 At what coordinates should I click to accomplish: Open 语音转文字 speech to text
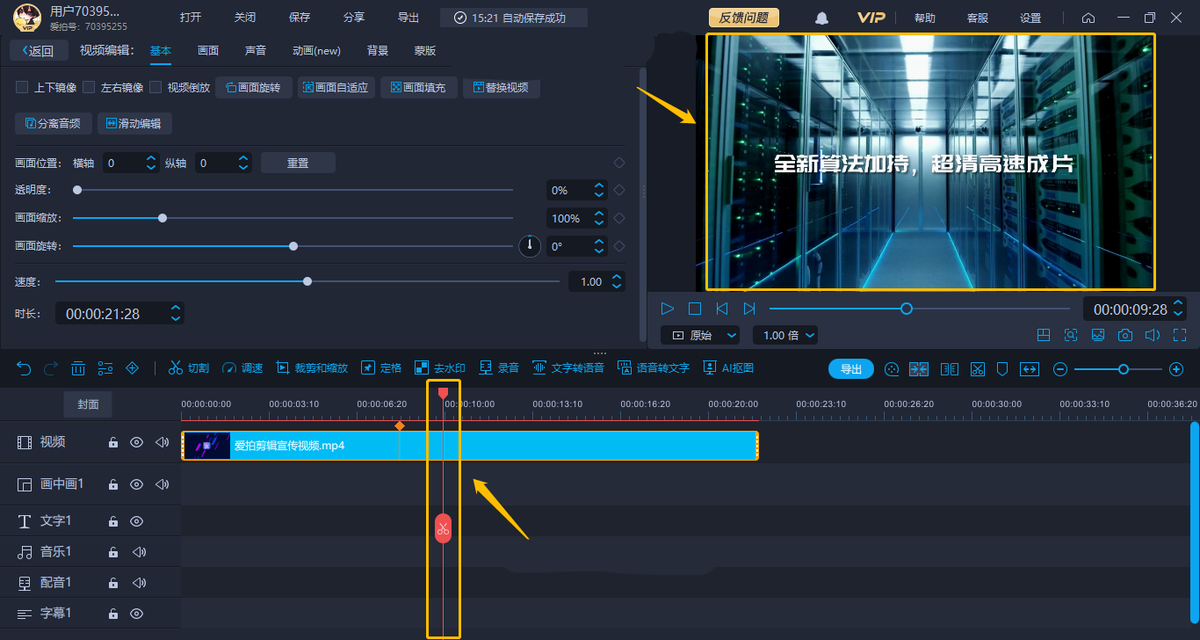pos(653,368)
